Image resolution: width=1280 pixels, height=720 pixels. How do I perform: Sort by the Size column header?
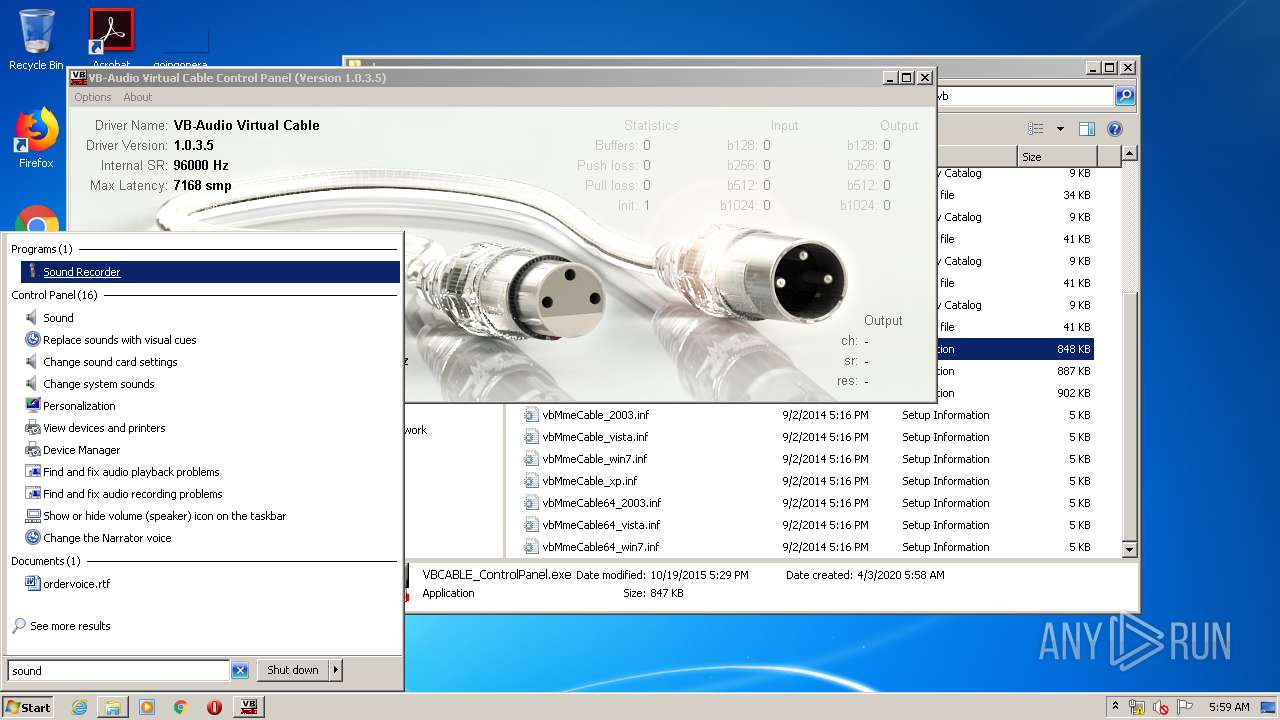click(1056, 156)
